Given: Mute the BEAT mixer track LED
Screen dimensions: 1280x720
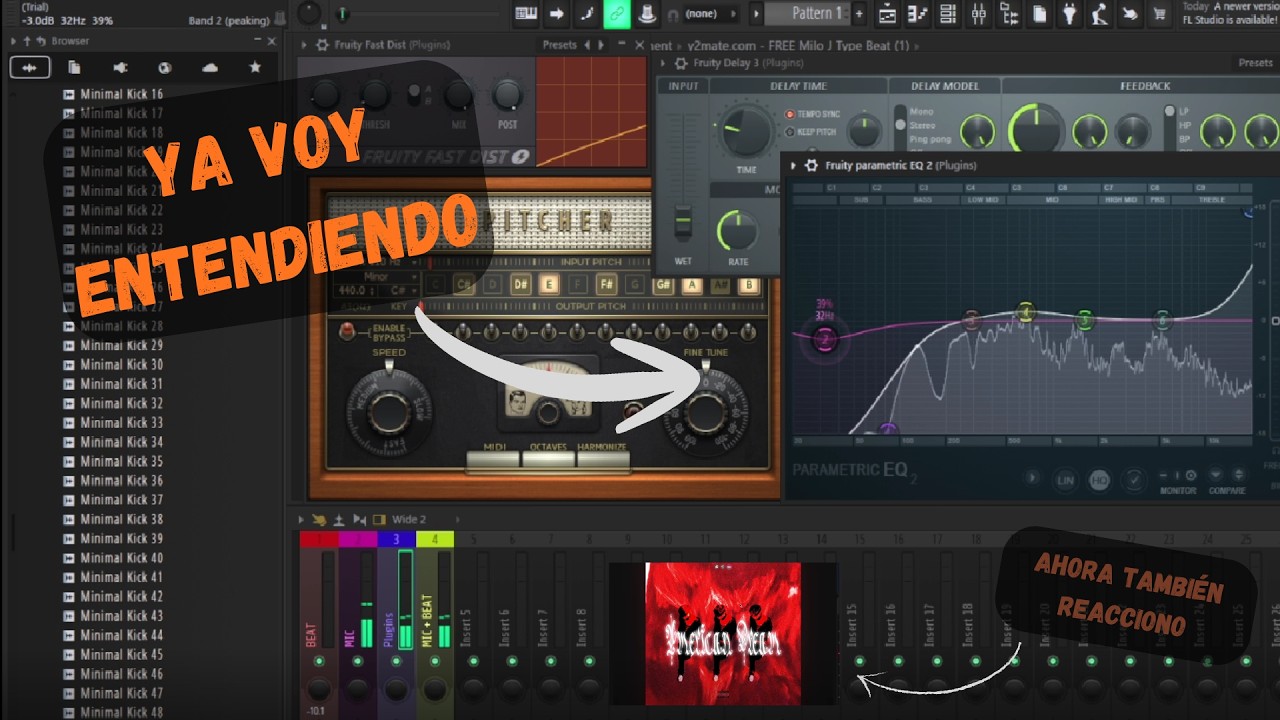Looking at the screenshot, I should (319, 662).
